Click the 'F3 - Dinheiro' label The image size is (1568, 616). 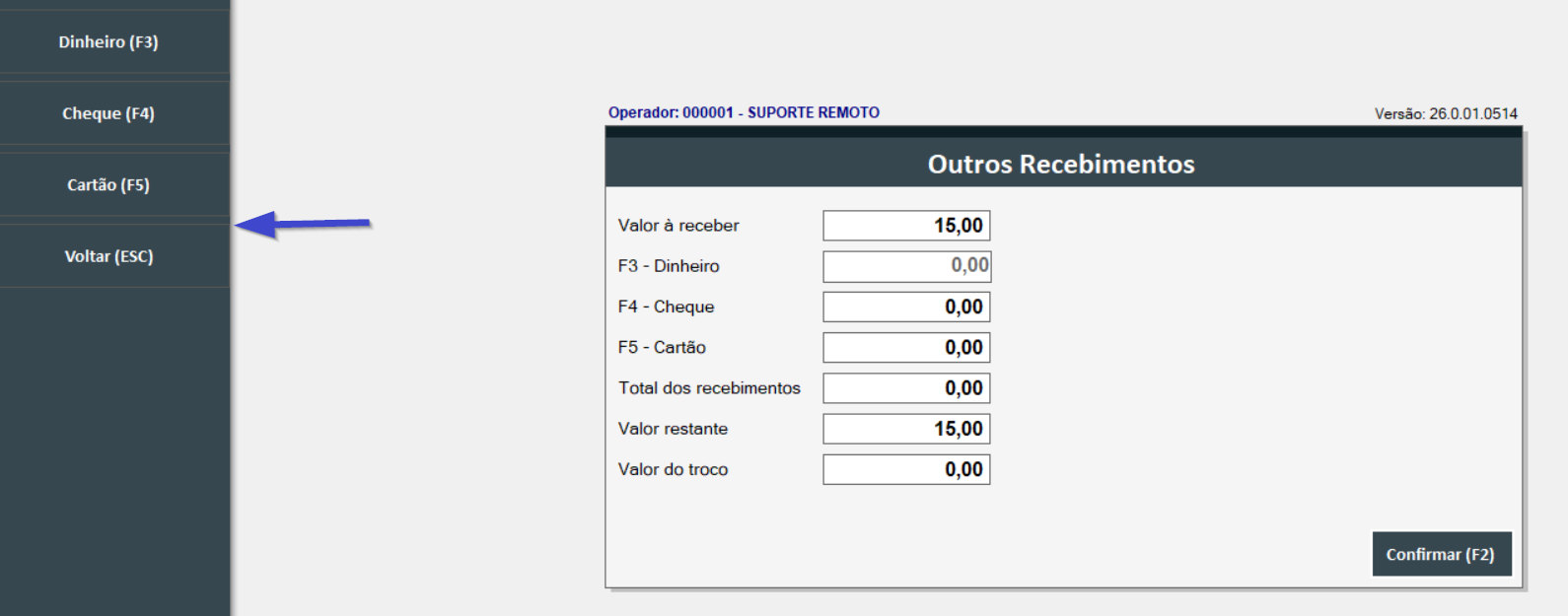(x=669, y=266)
